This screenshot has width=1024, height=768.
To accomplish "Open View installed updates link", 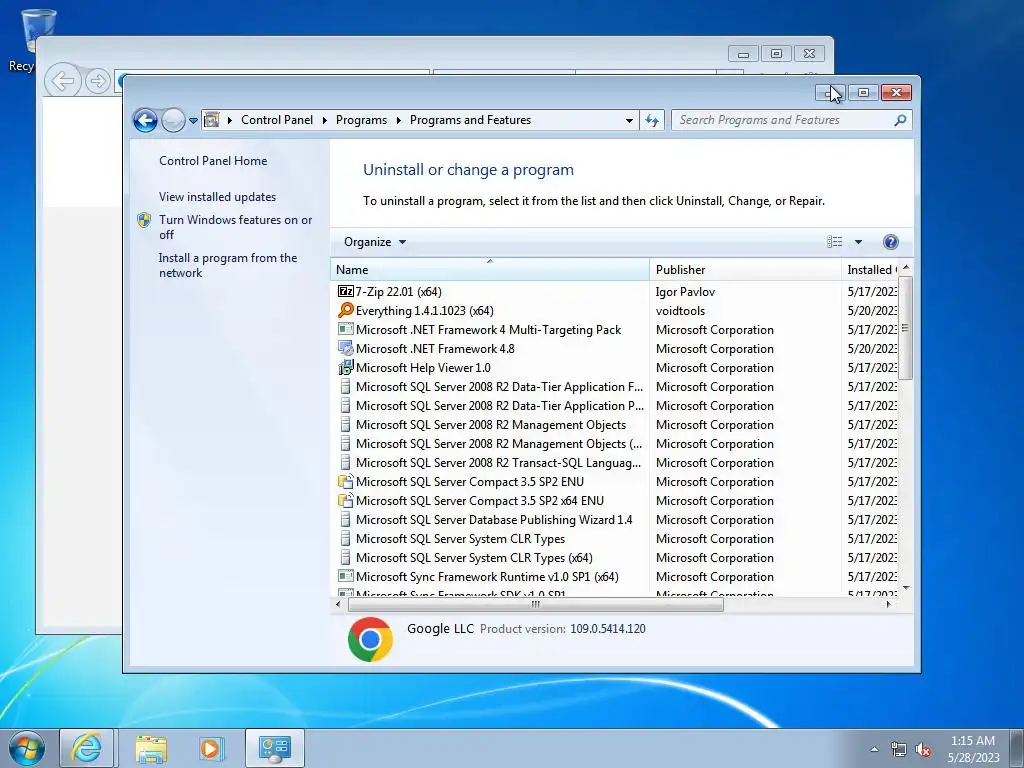I will click(217, 197).
